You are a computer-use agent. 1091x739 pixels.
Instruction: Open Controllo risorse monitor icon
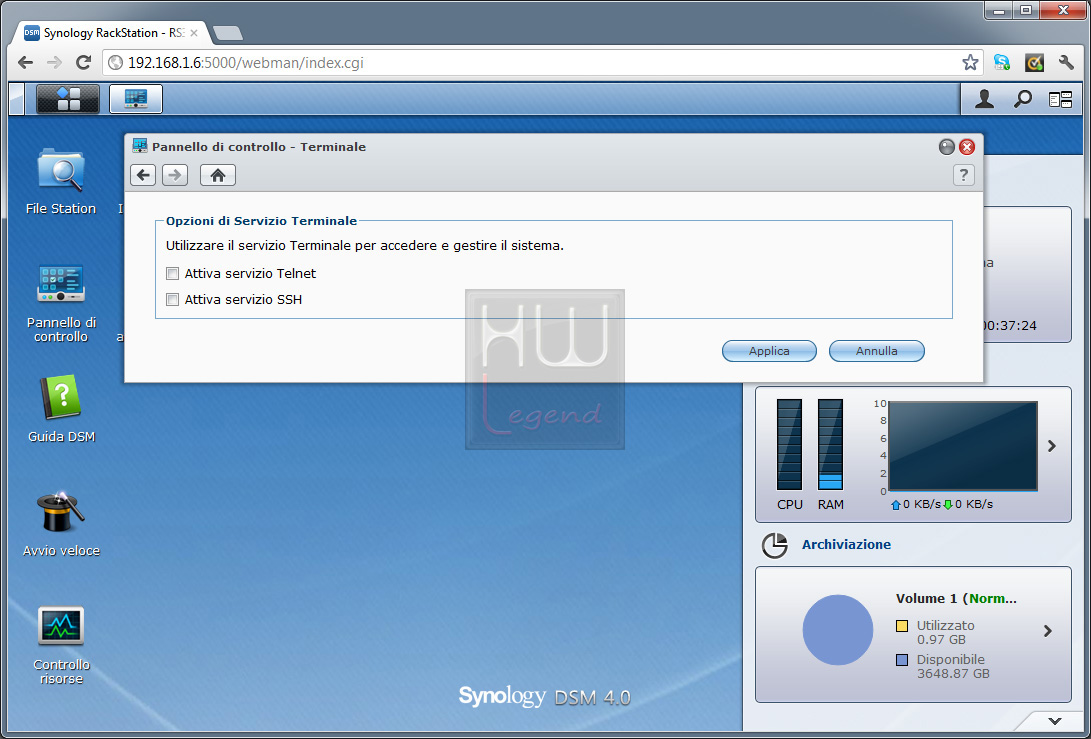click(61, 646)
